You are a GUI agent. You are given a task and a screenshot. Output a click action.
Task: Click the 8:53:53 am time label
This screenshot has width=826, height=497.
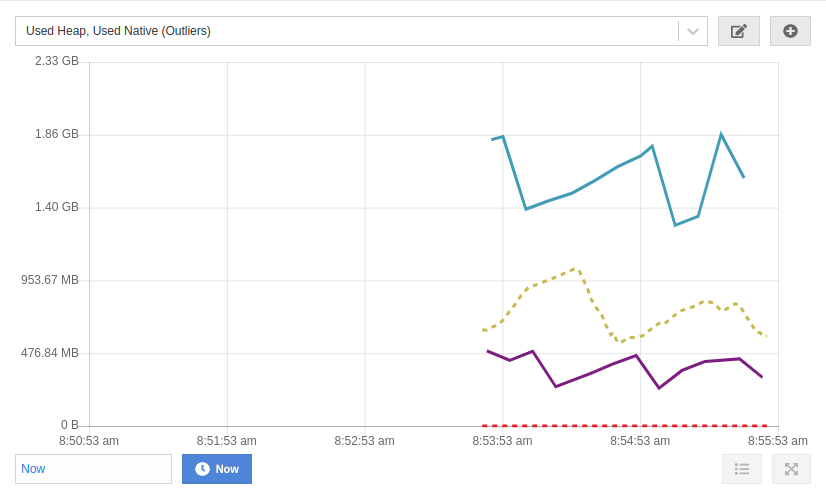click(x=502, y=440)
